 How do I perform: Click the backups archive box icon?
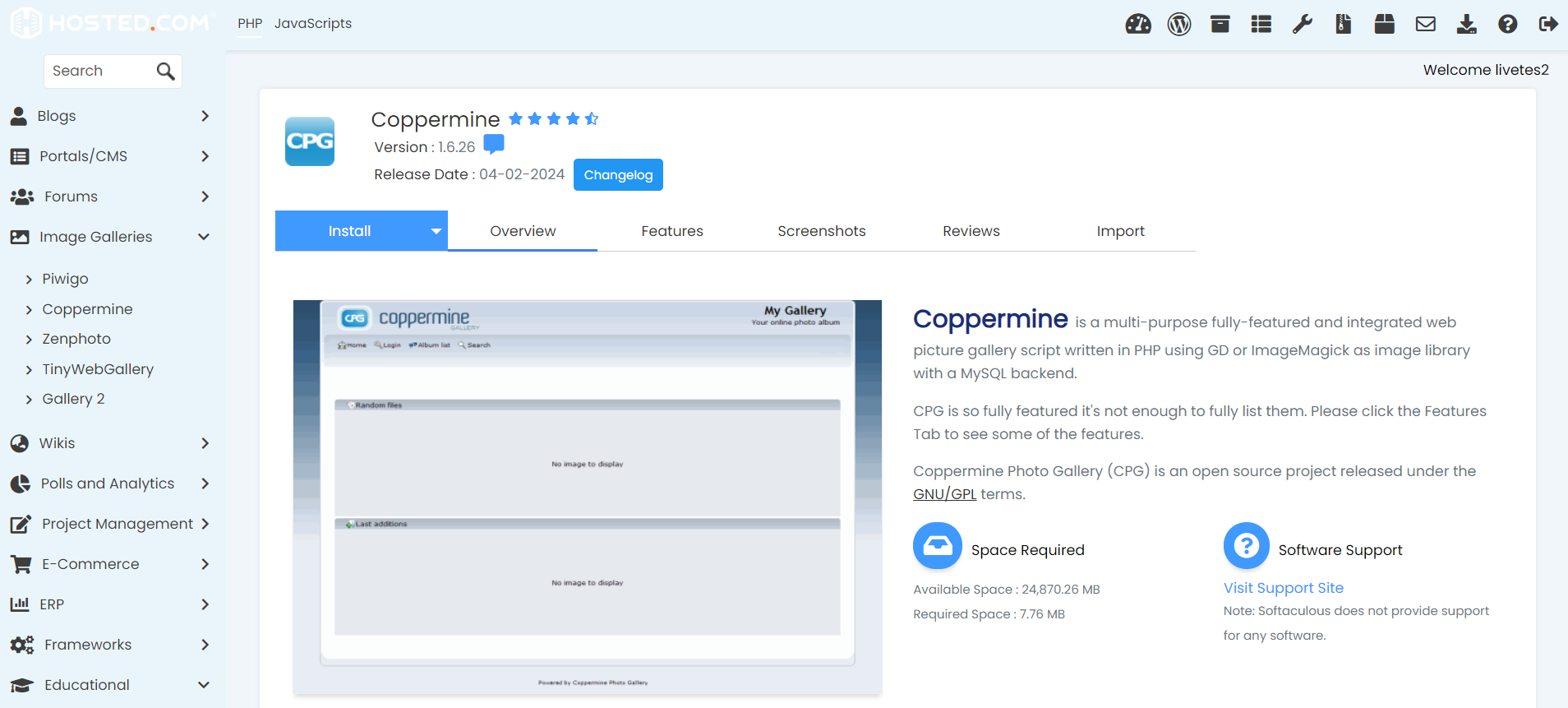1220,24
